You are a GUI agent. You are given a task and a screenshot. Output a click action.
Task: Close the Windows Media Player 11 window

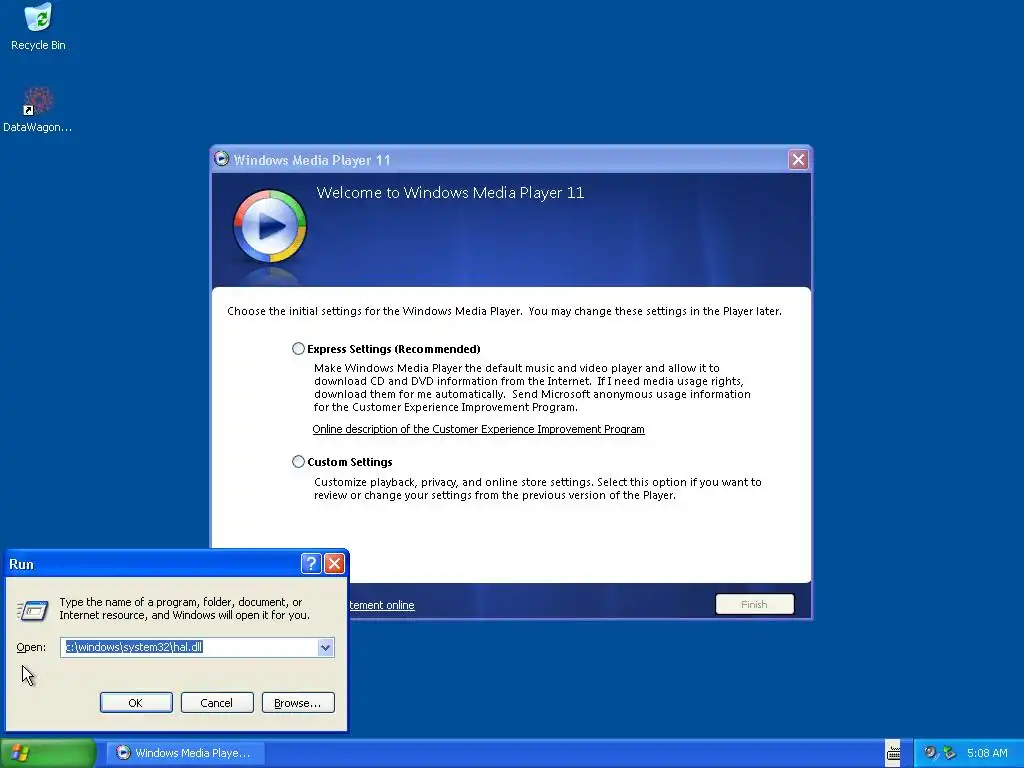(797, 159)
